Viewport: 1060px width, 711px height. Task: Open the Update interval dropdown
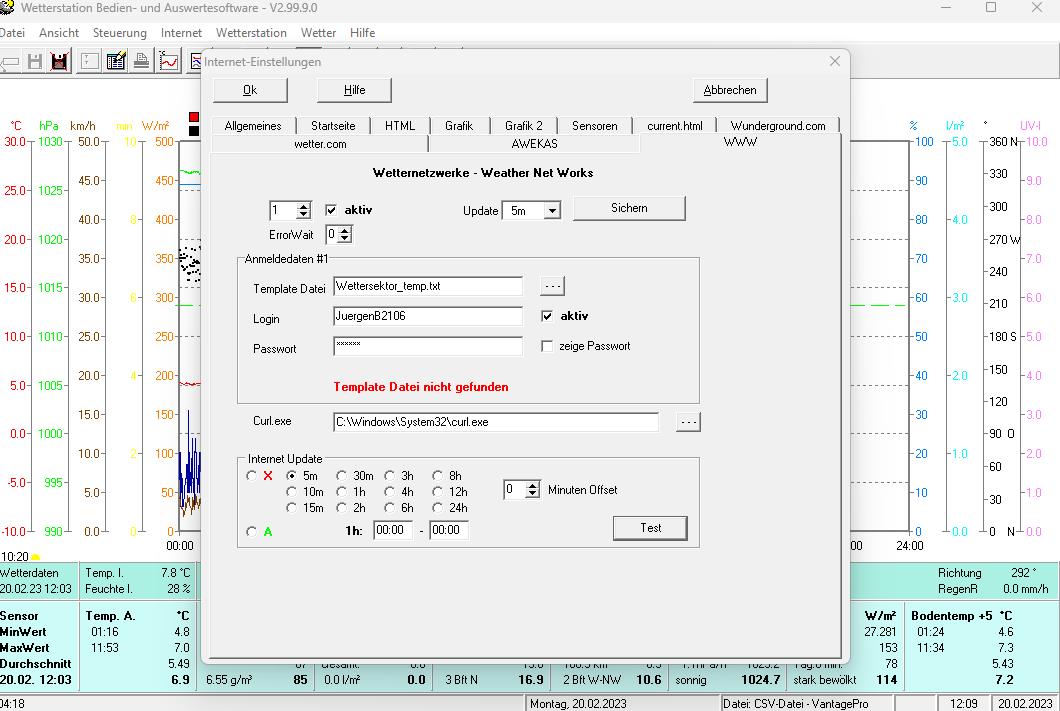coord(552,211)
